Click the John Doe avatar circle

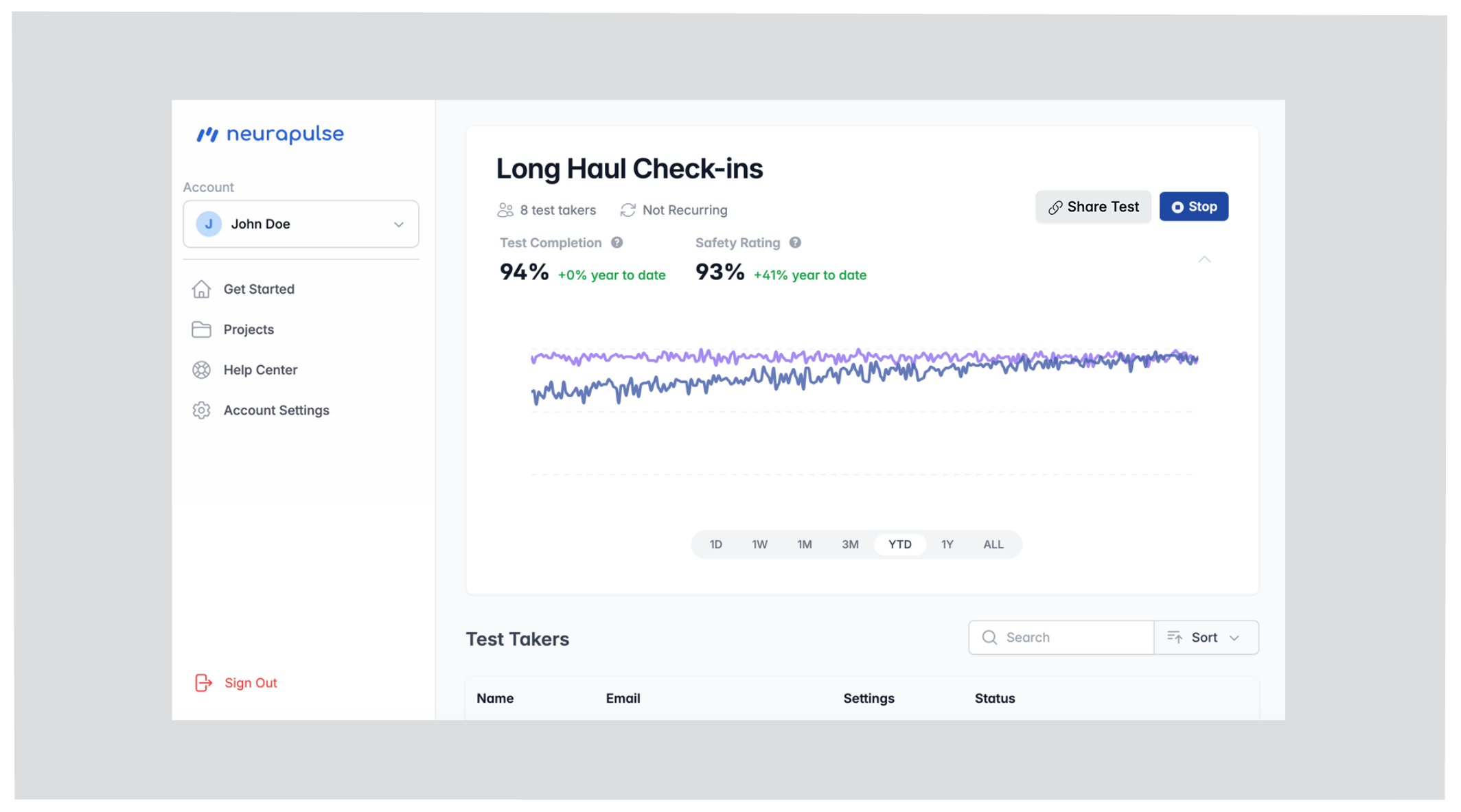209,224
